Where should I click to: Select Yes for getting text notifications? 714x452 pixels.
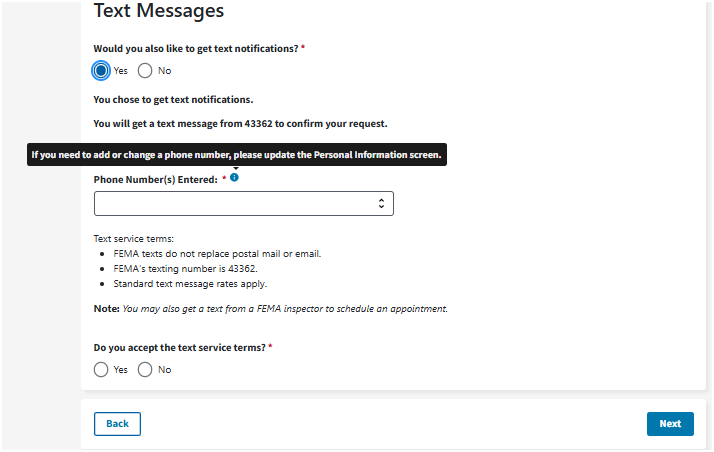pos(101,71)
